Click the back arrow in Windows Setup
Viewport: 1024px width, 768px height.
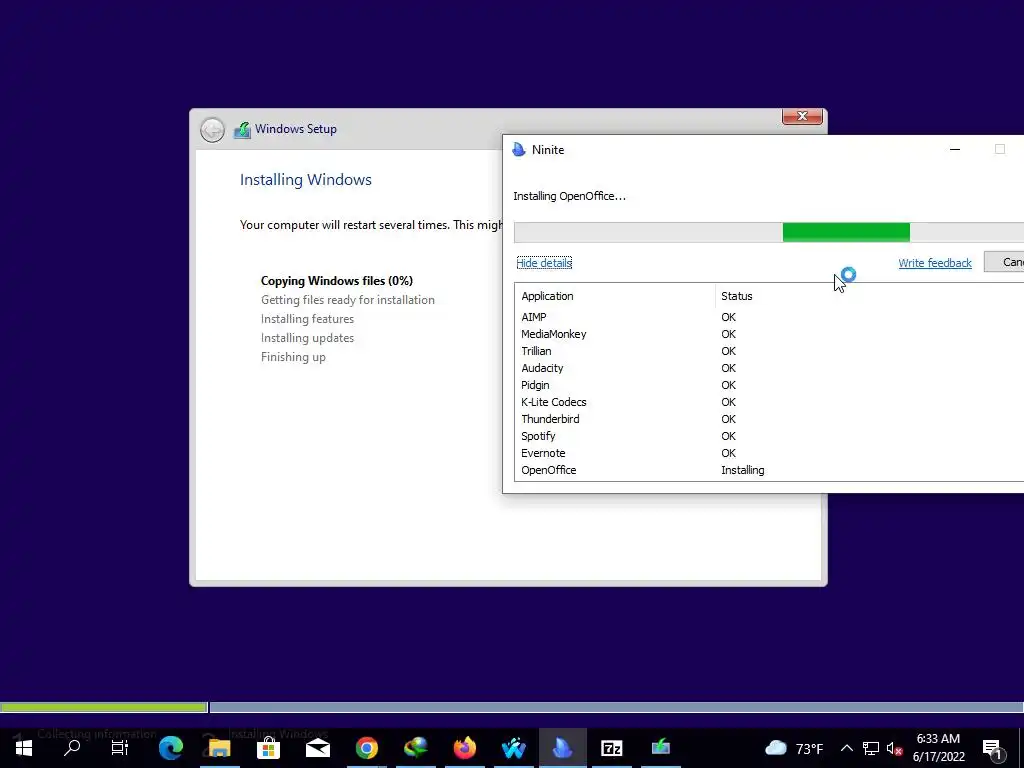(212, 130)
